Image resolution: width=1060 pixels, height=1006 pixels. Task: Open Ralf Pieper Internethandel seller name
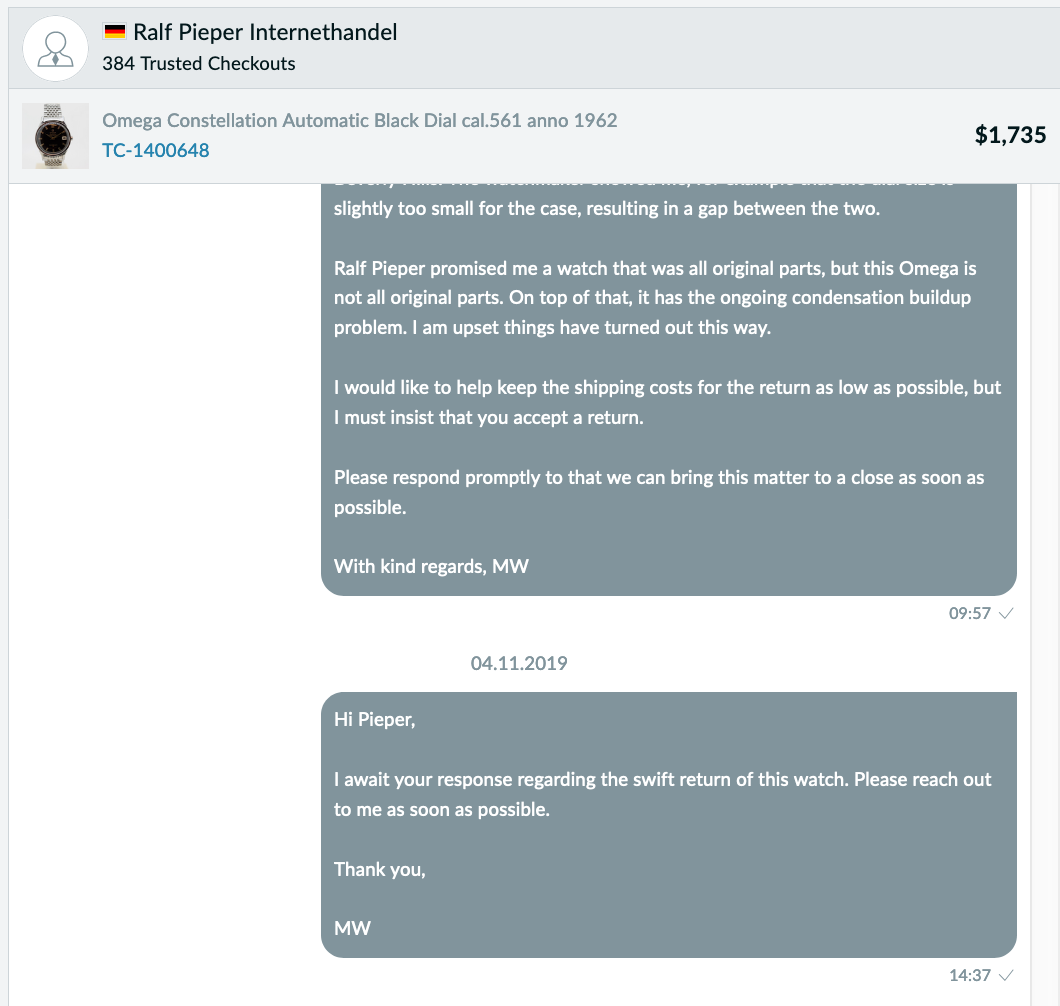click(265, 32)
